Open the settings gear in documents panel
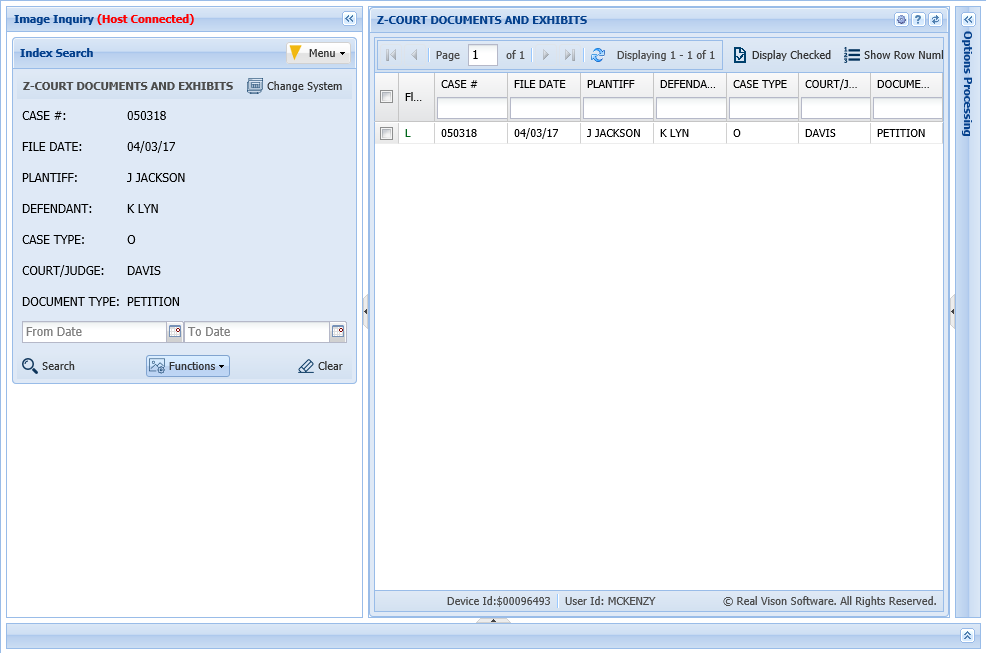The height and width of the screenshot is (653, 986). click(x=901, y=20)
